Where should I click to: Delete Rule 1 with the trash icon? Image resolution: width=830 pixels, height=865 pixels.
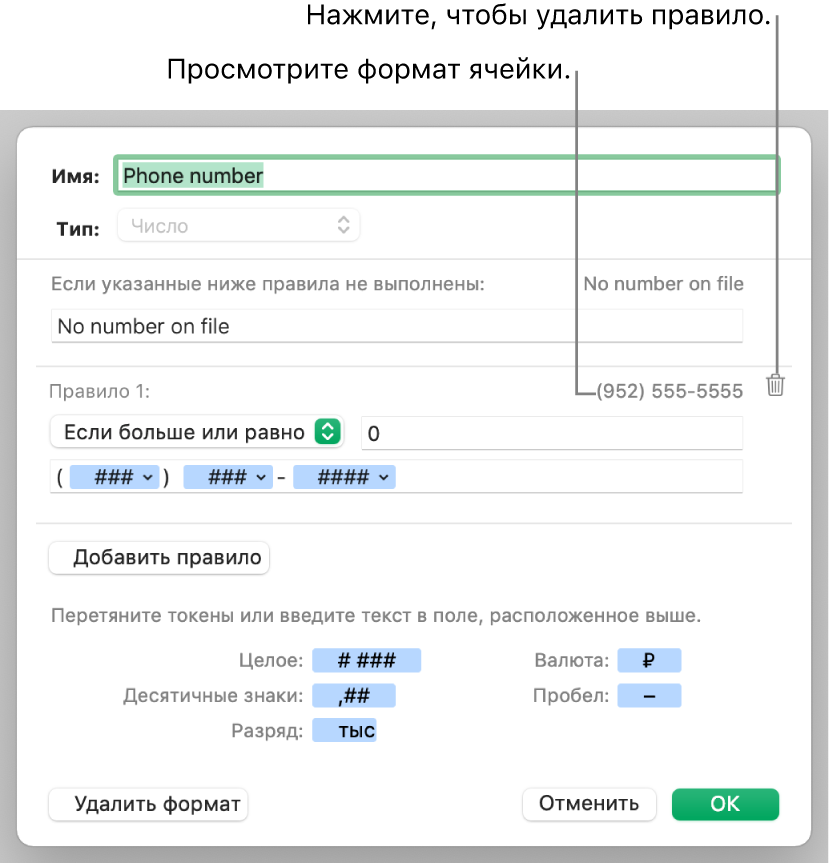coord(775,385)
